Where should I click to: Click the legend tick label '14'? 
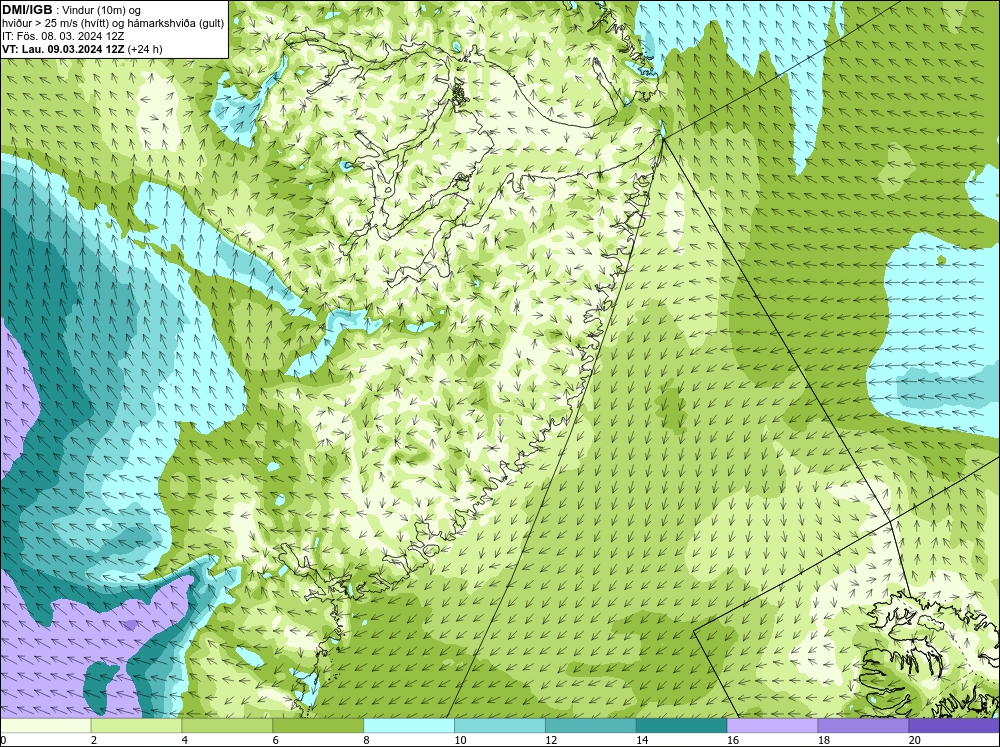(x=642, y=740)
